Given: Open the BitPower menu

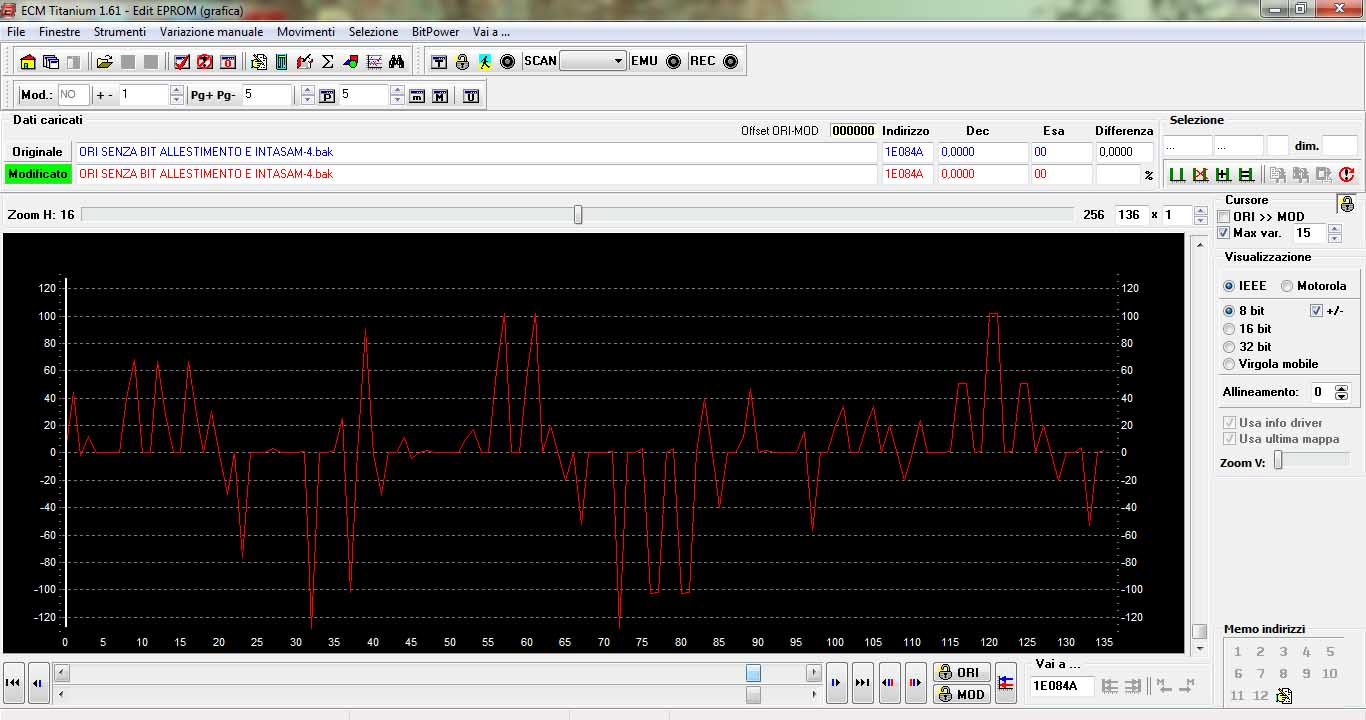Looking at the screenshot, I should coord(436,32).
